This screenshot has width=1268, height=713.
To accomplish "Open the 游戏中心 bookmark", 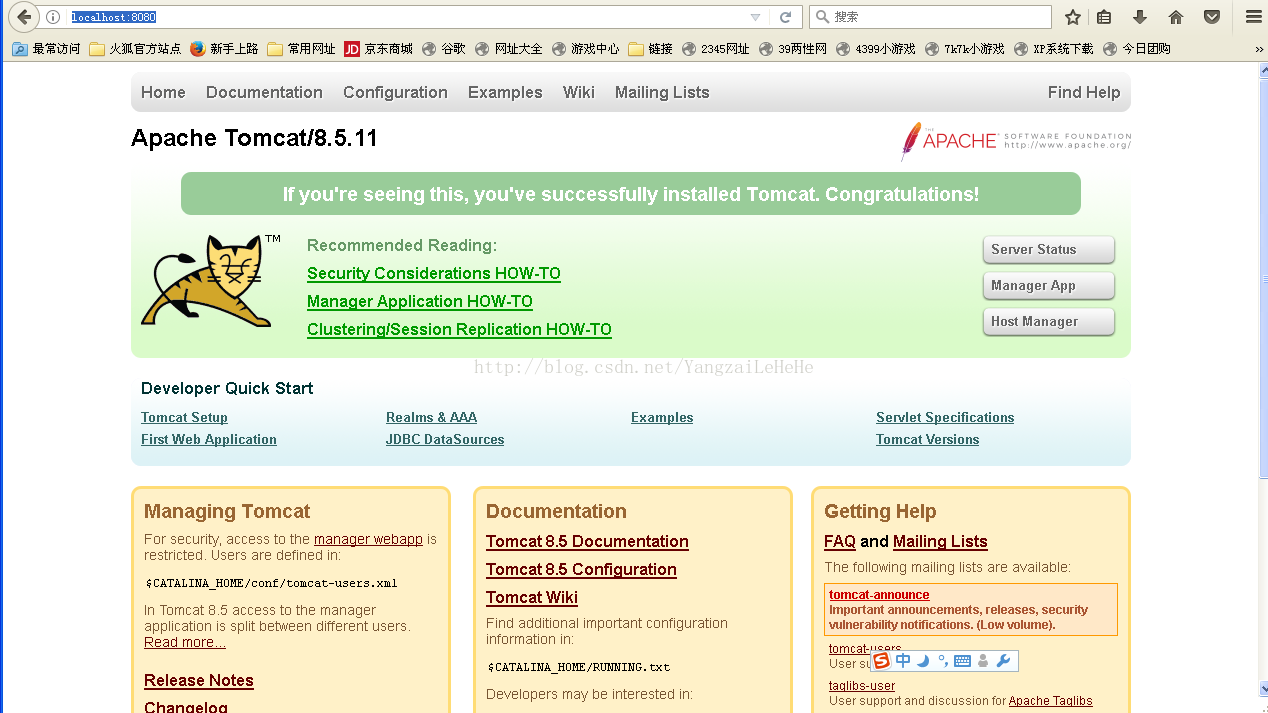I will pos(585,48).
